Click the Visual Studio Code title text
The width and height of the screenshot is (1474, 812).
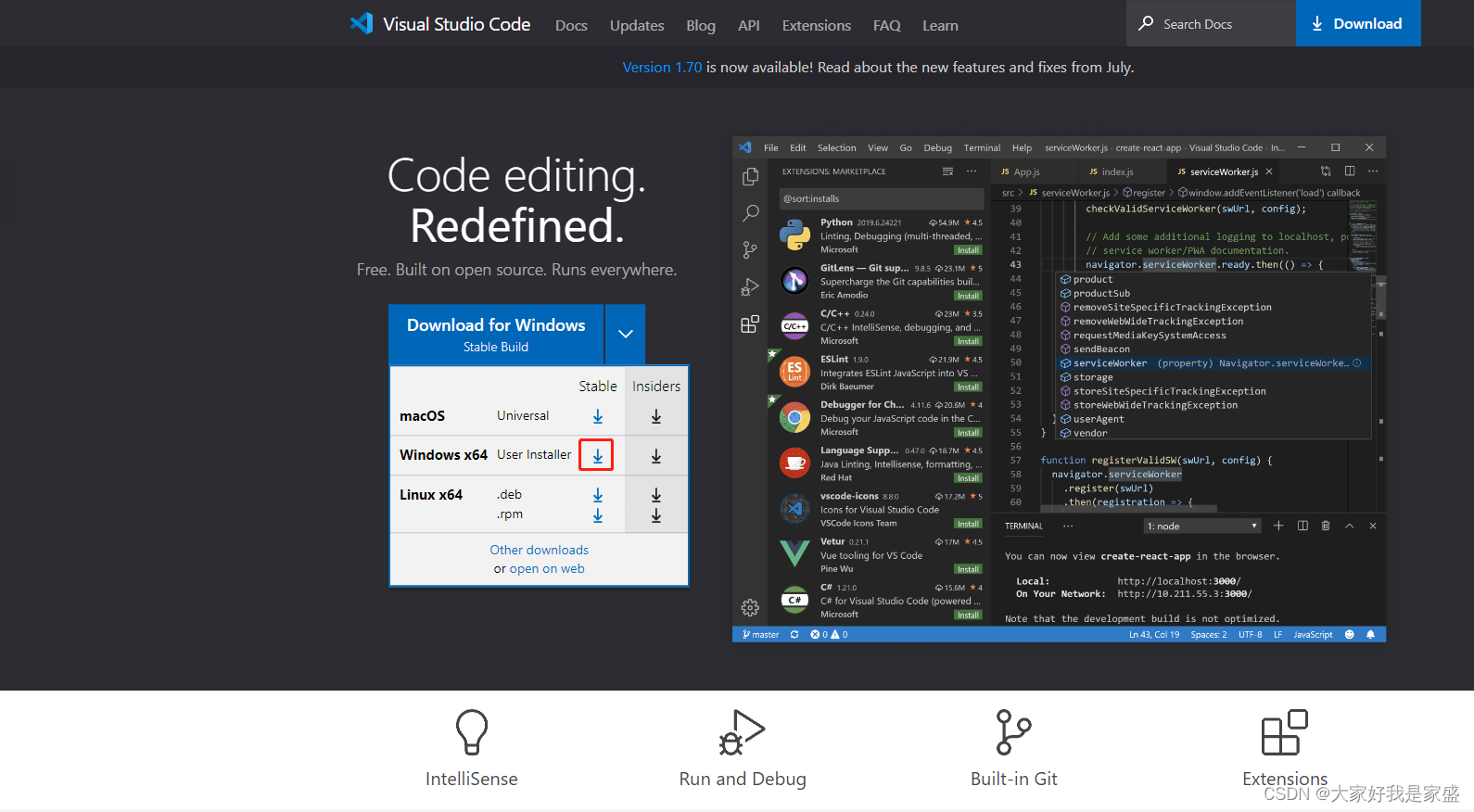click(457, 24)
